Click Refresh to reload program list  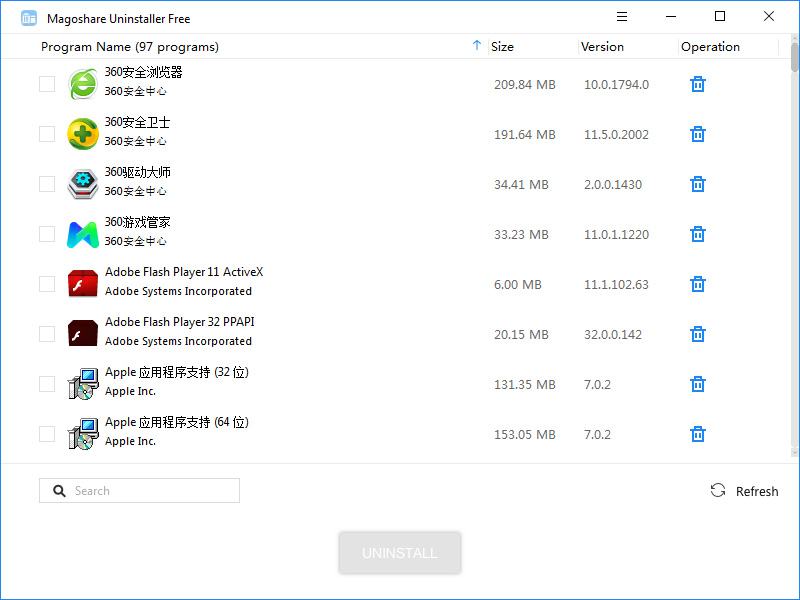coord(745,491)
